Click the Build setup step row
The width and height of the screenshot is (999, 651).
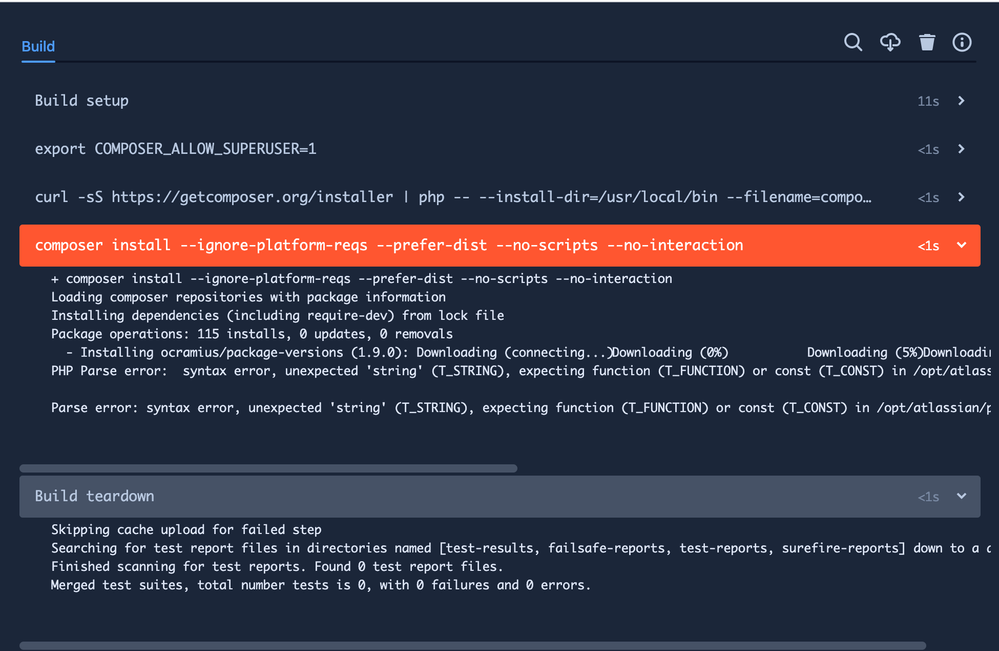coord(500,101)
